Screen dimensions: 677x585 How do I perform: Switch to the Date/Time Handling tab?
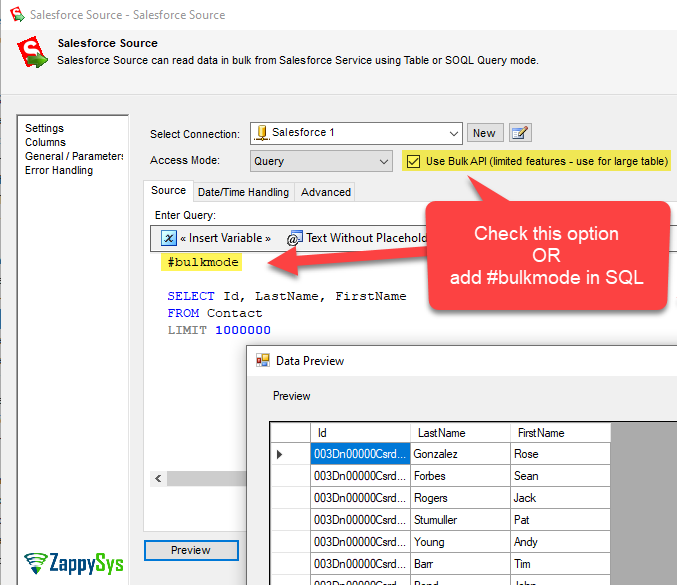pos(243,192)
